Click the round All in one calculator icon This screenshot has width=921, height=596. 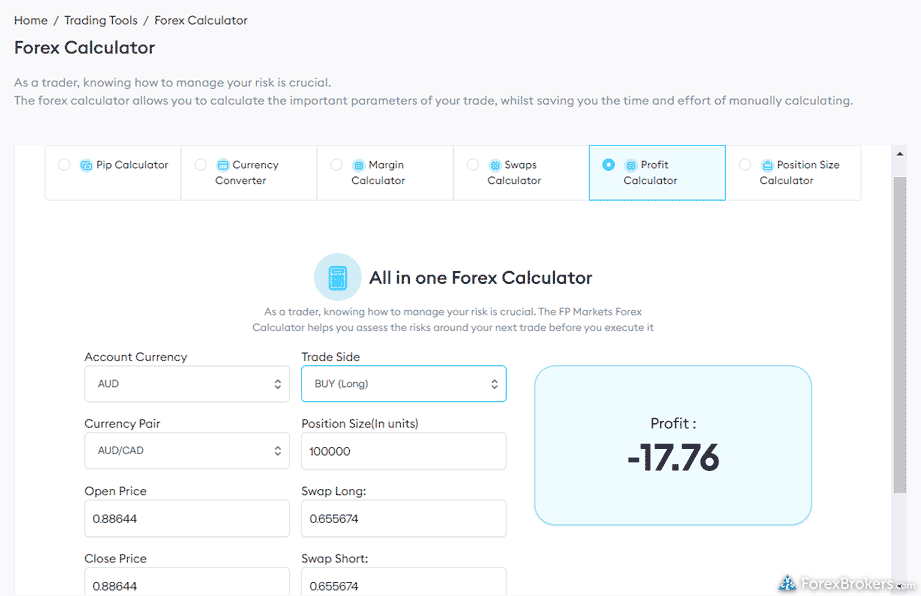(338, 277)
